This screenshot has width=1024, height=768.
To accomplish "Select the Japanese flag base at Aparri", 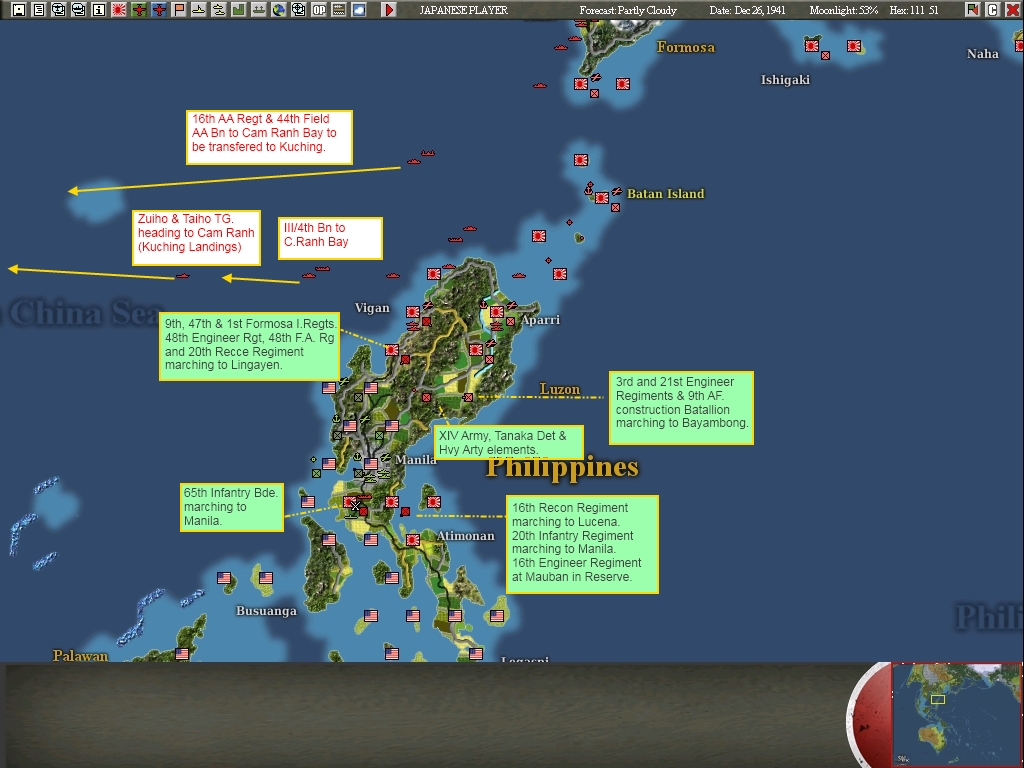I will pos(497,312).
